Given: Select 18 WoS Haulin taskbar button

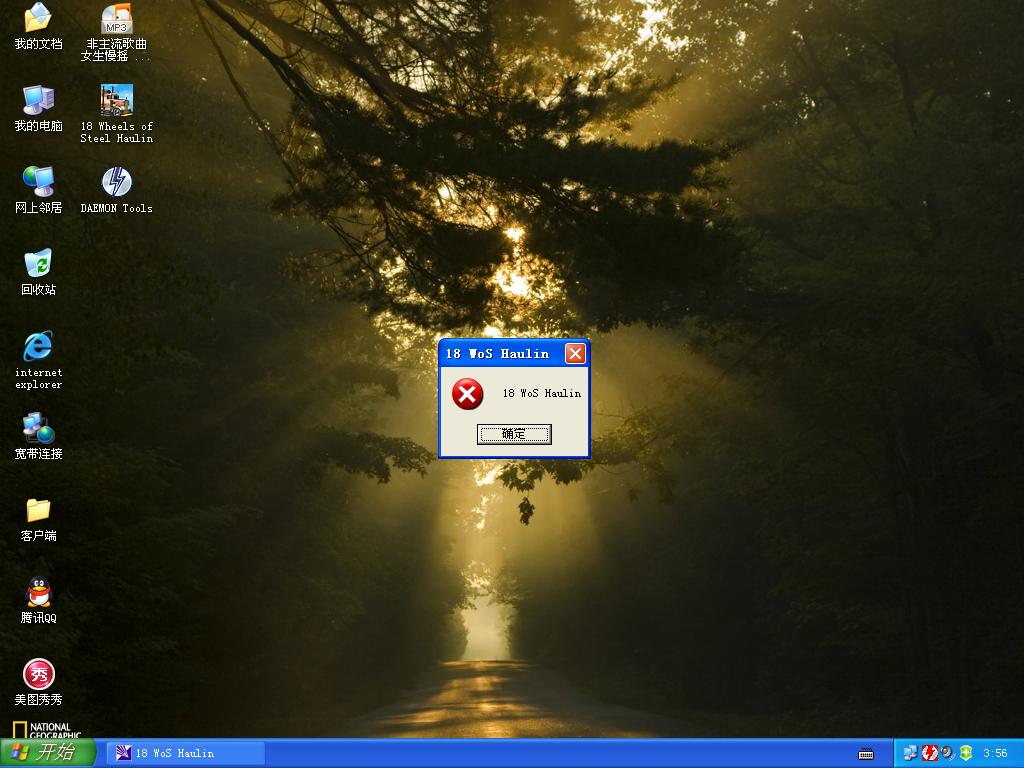Looking at the screenshot, I should [x=185, y=753].
